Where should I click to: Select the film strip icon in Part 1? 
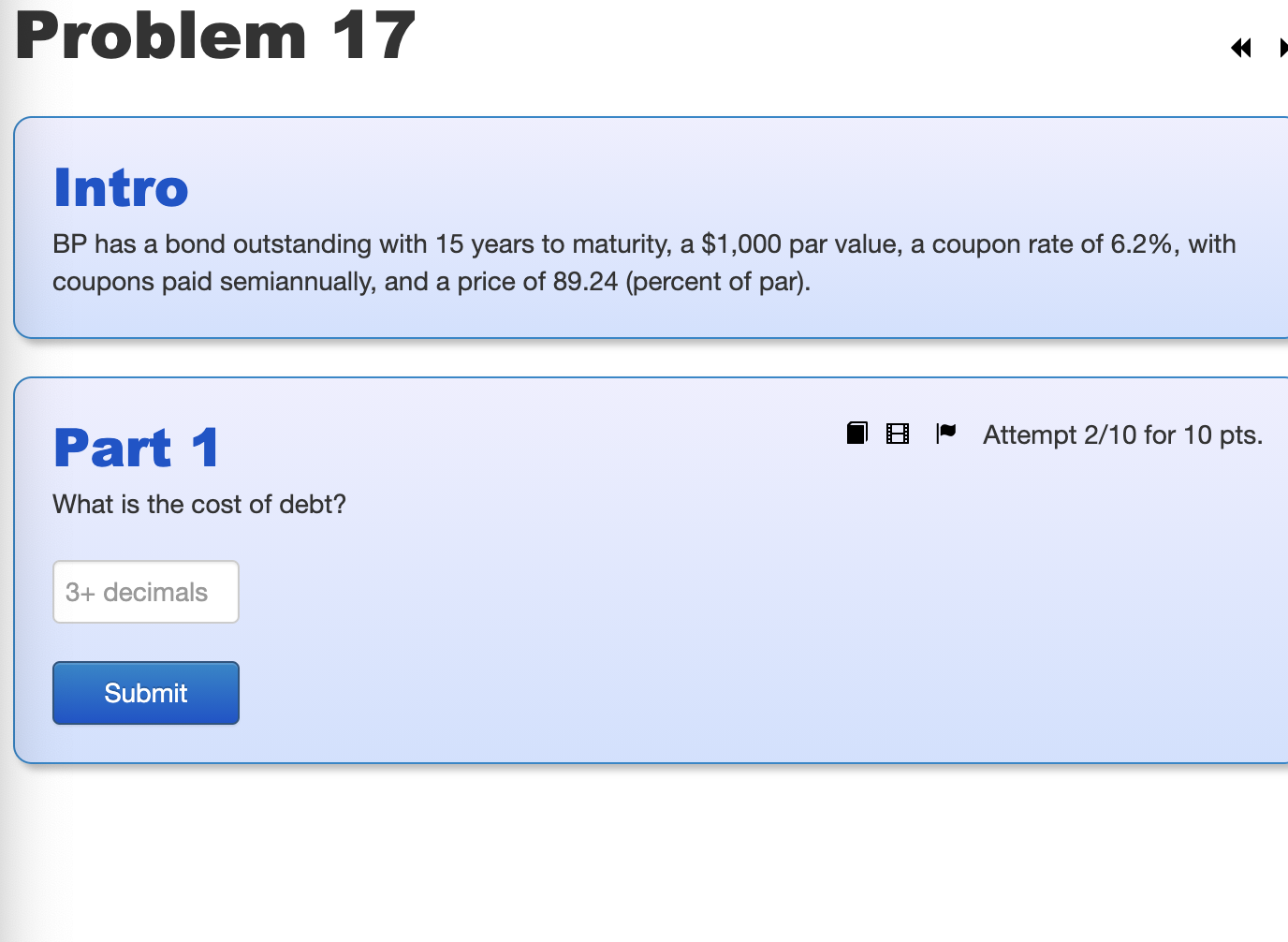898,433
